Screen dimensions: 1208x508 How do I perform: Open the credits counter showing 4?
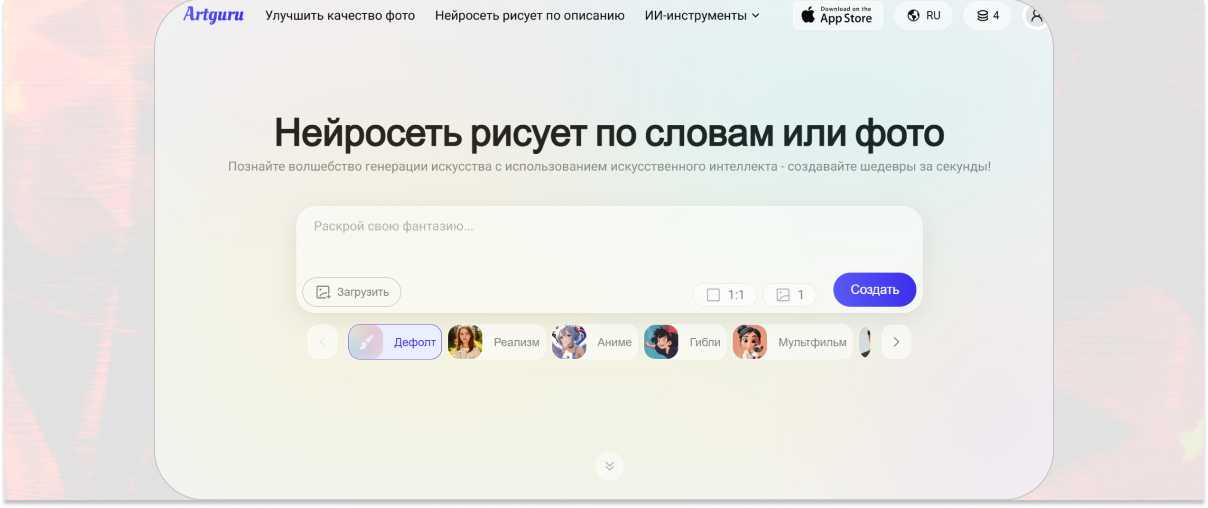tap(988, 15)
